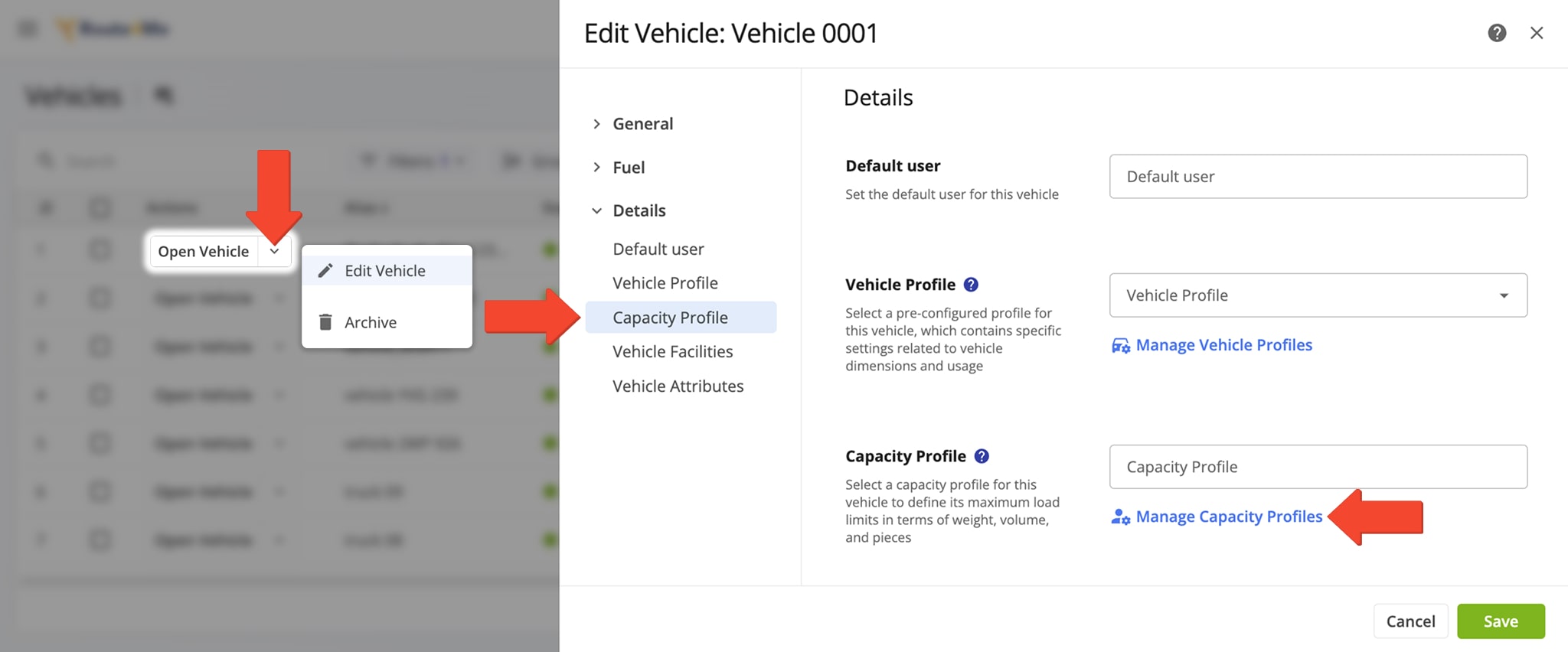Open the Vehicle Profile dropdown

(x=1318, y=295)
